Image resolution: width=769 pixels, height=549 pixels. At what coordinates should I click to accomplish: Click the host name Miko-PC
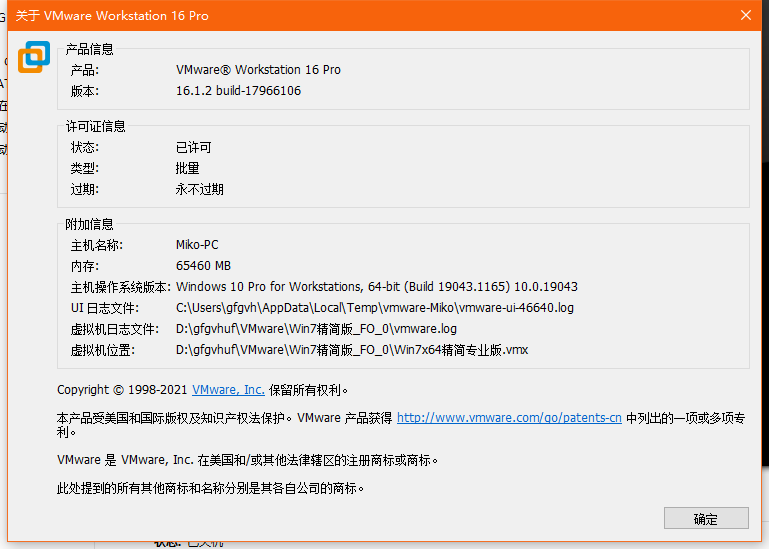[x=197, y=245]
